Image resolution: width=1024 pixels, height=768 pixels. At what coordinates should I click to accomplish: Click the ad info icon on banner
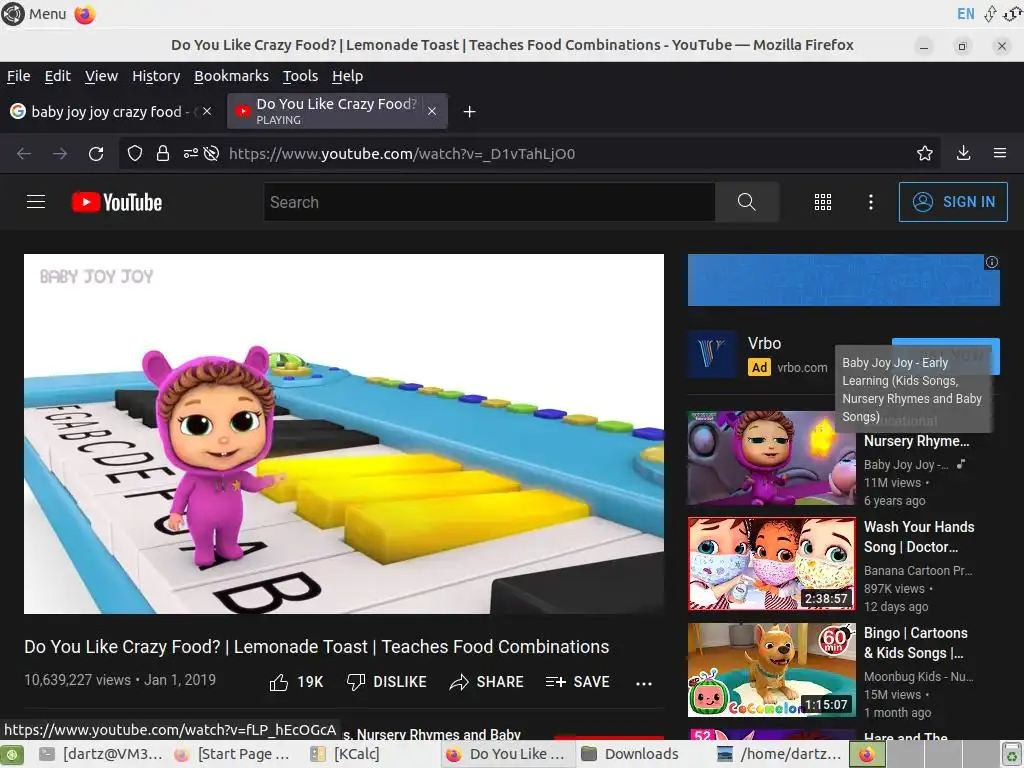click(992, 262)
